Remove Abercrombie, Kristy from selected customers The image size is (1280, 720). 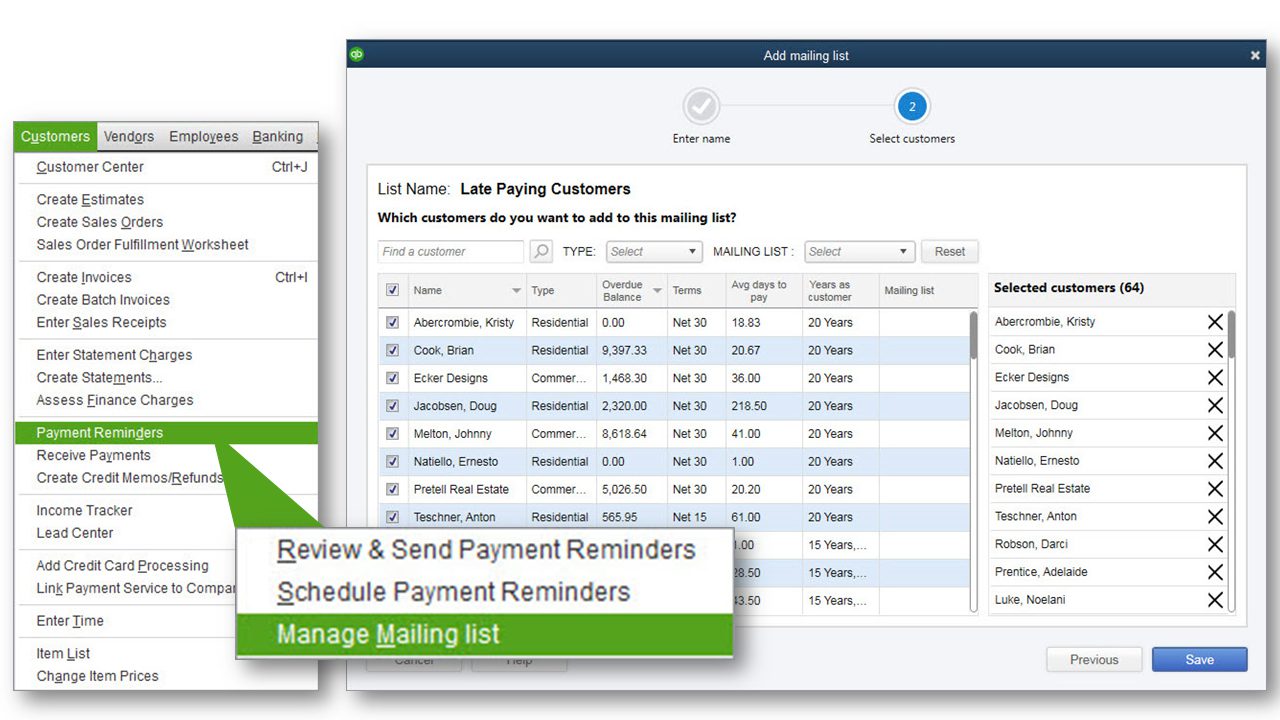(1215, 322)
